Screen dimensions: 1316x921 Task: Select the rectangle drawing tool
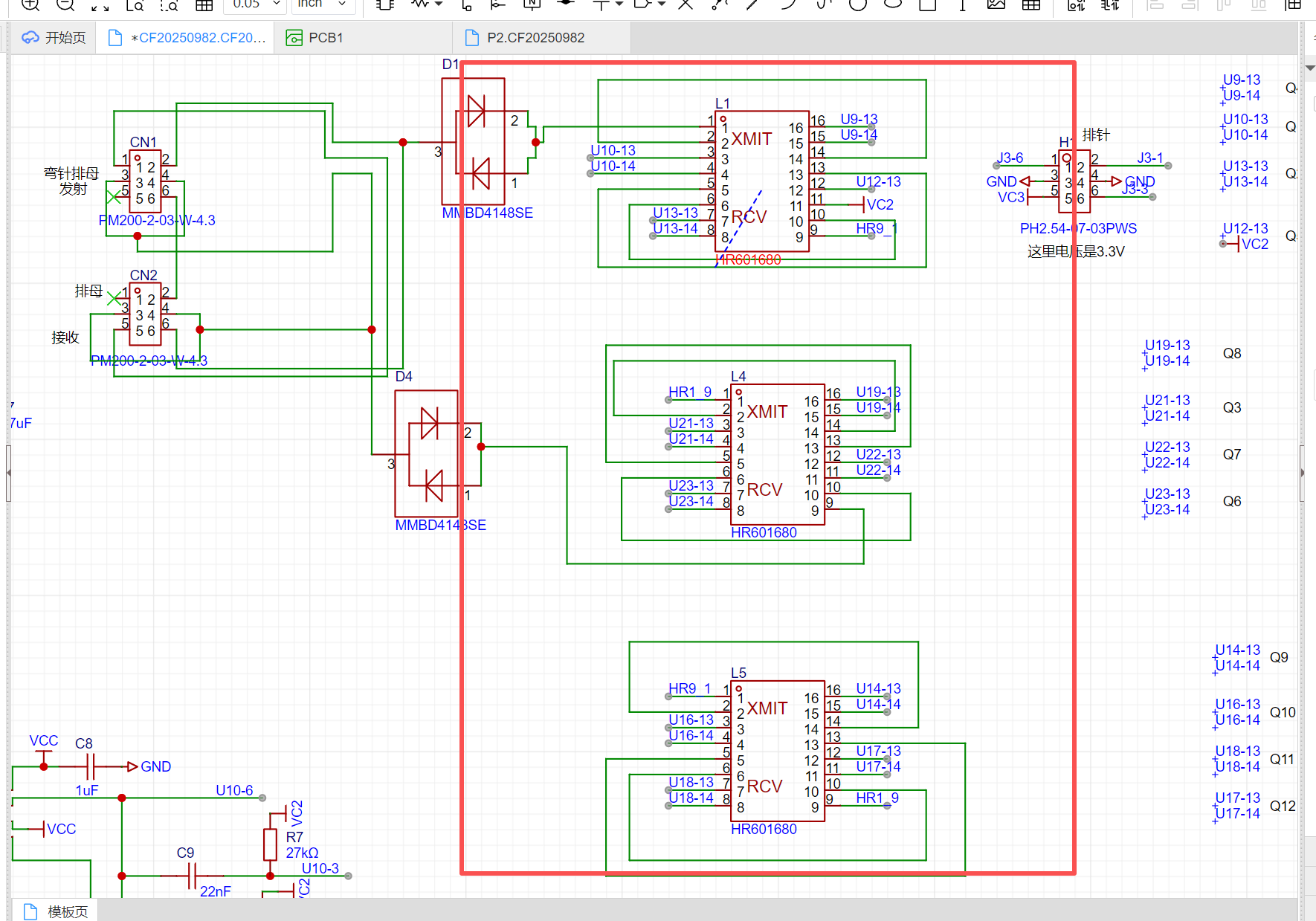[x=927, y=5]
